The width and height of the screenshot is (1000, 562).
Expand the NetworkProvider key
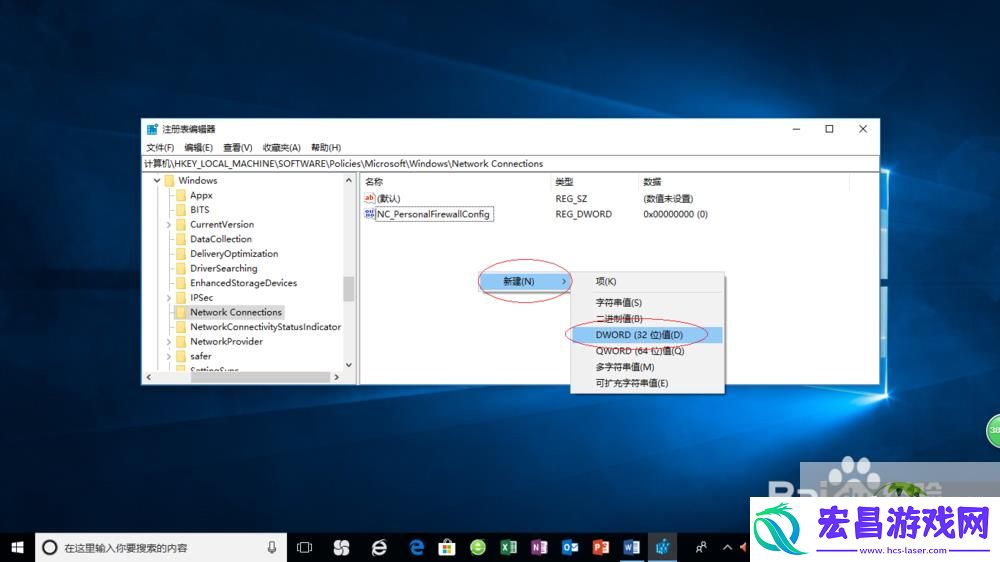coord(168,342)
